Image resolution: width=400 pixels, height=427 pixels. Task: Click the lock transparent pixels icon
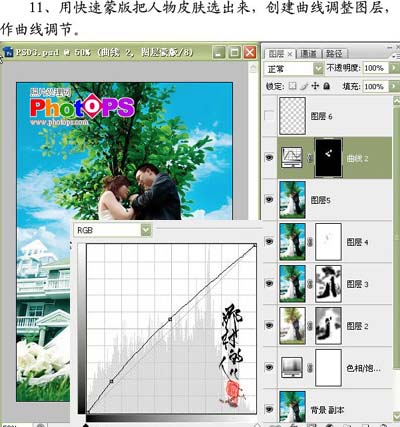tap(292, 86)
